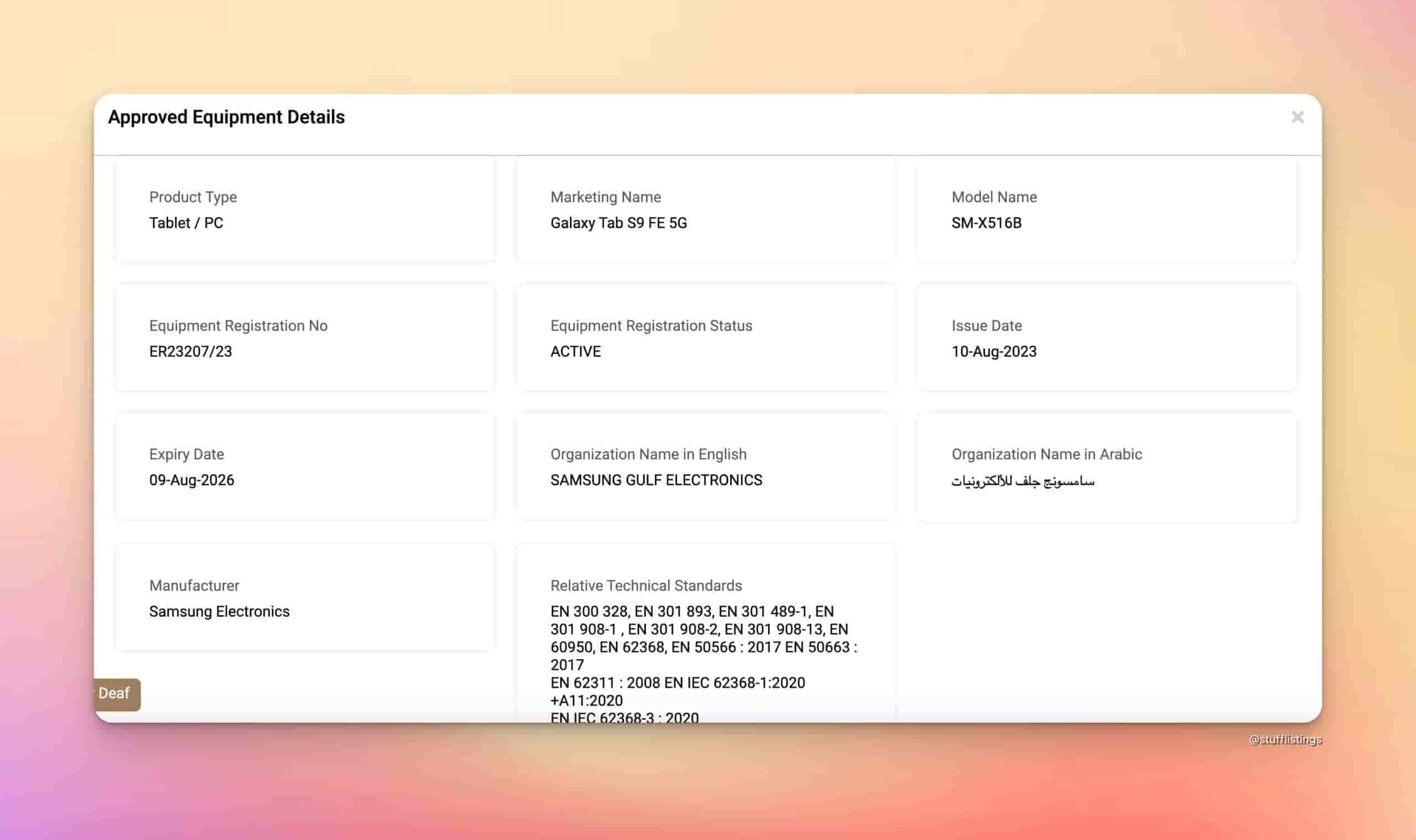Screen dimensions: 1416x840
Task: Click the Tablet / PC product type
Action: pos(186,223)
